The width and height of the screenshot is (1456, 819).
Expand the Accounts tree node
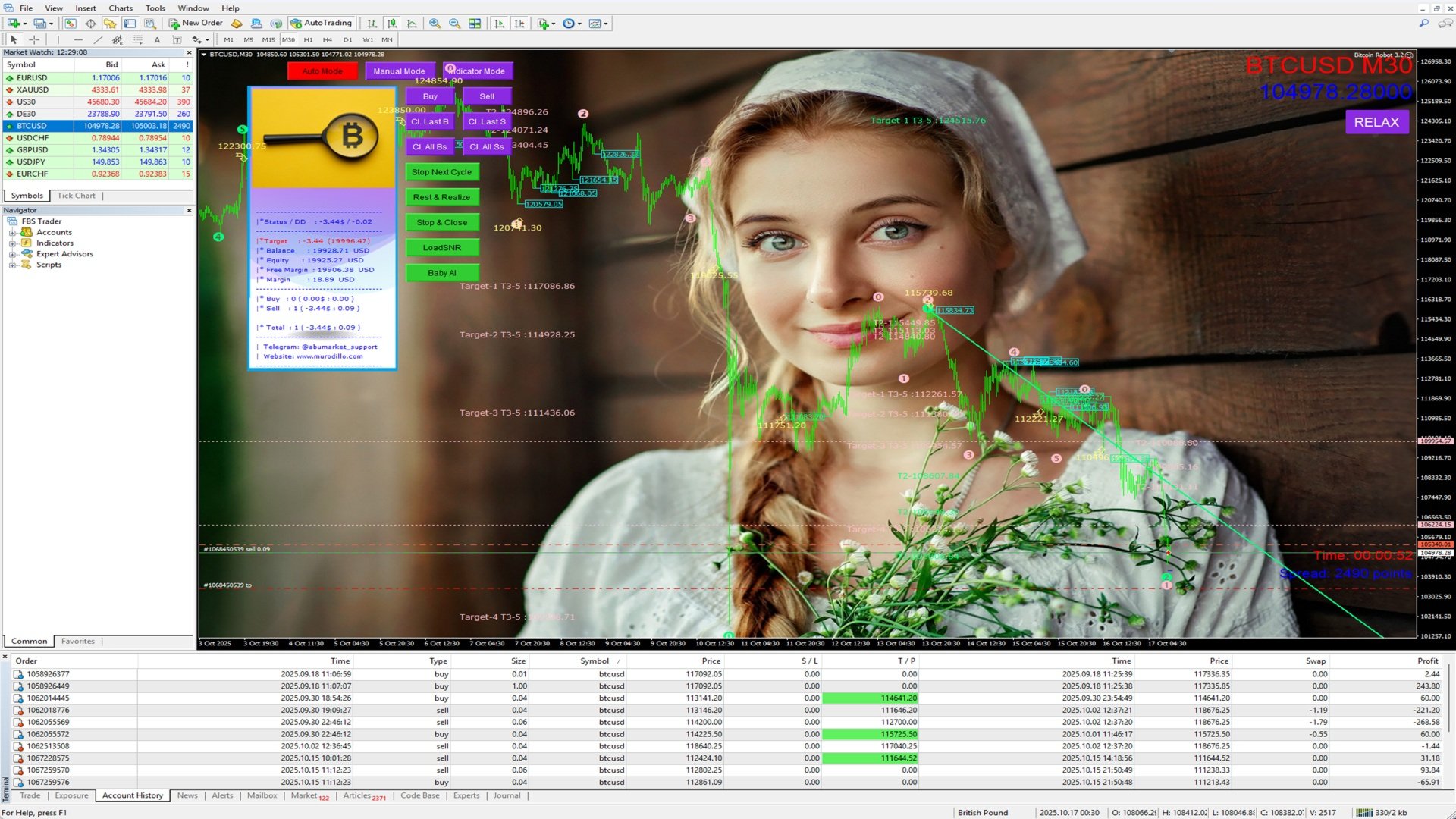click(x=12, y=233)
